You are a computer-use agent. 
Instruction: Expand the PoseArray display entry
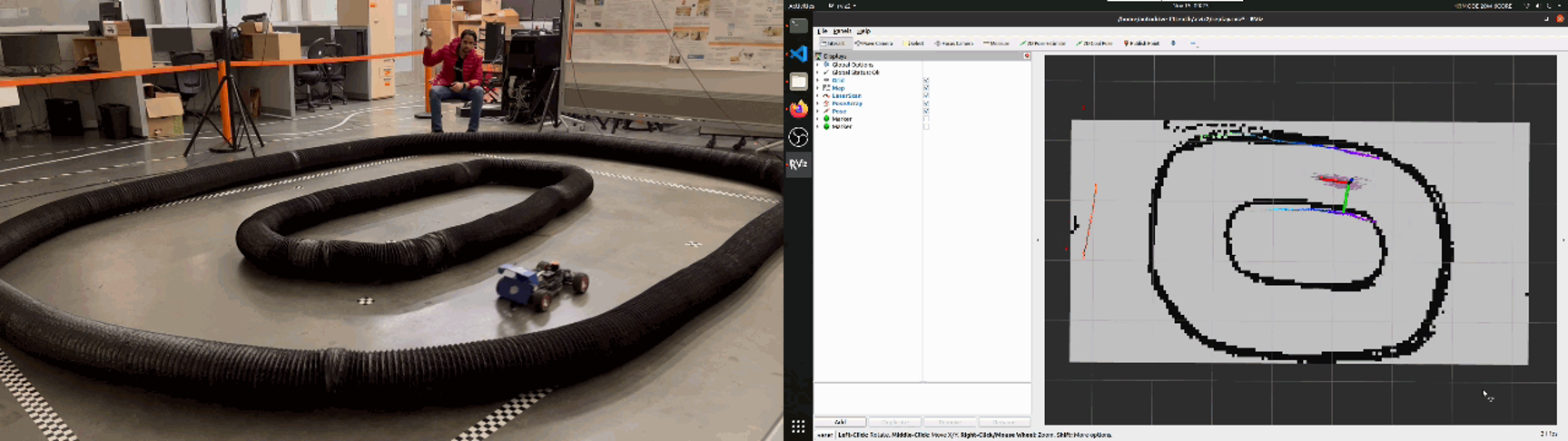pos(818,103)
